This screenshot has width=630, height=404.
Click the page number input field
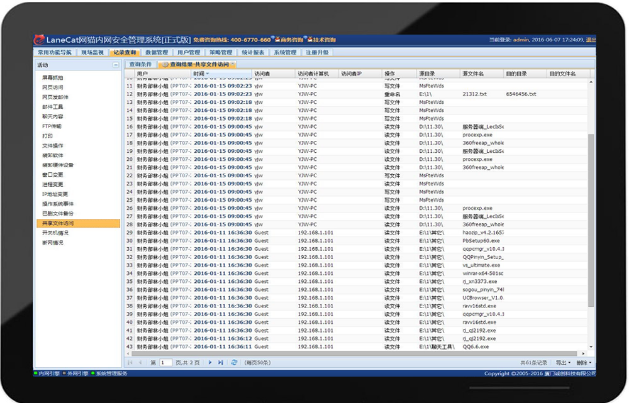click(x=165, y=363)
